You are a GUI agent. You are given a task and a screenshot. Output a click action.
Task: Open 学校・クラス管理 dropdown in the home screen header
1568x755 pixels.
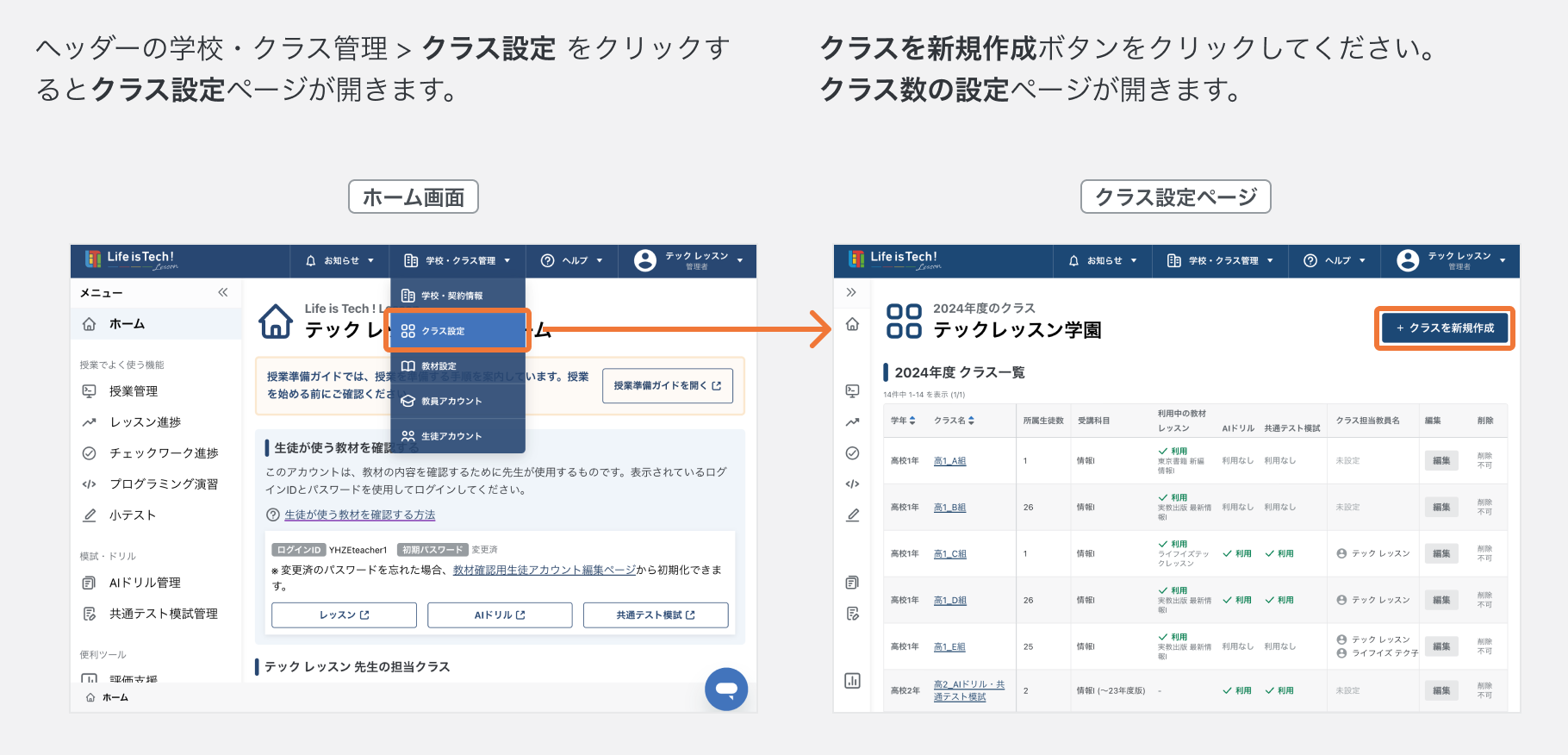(457, 260)
